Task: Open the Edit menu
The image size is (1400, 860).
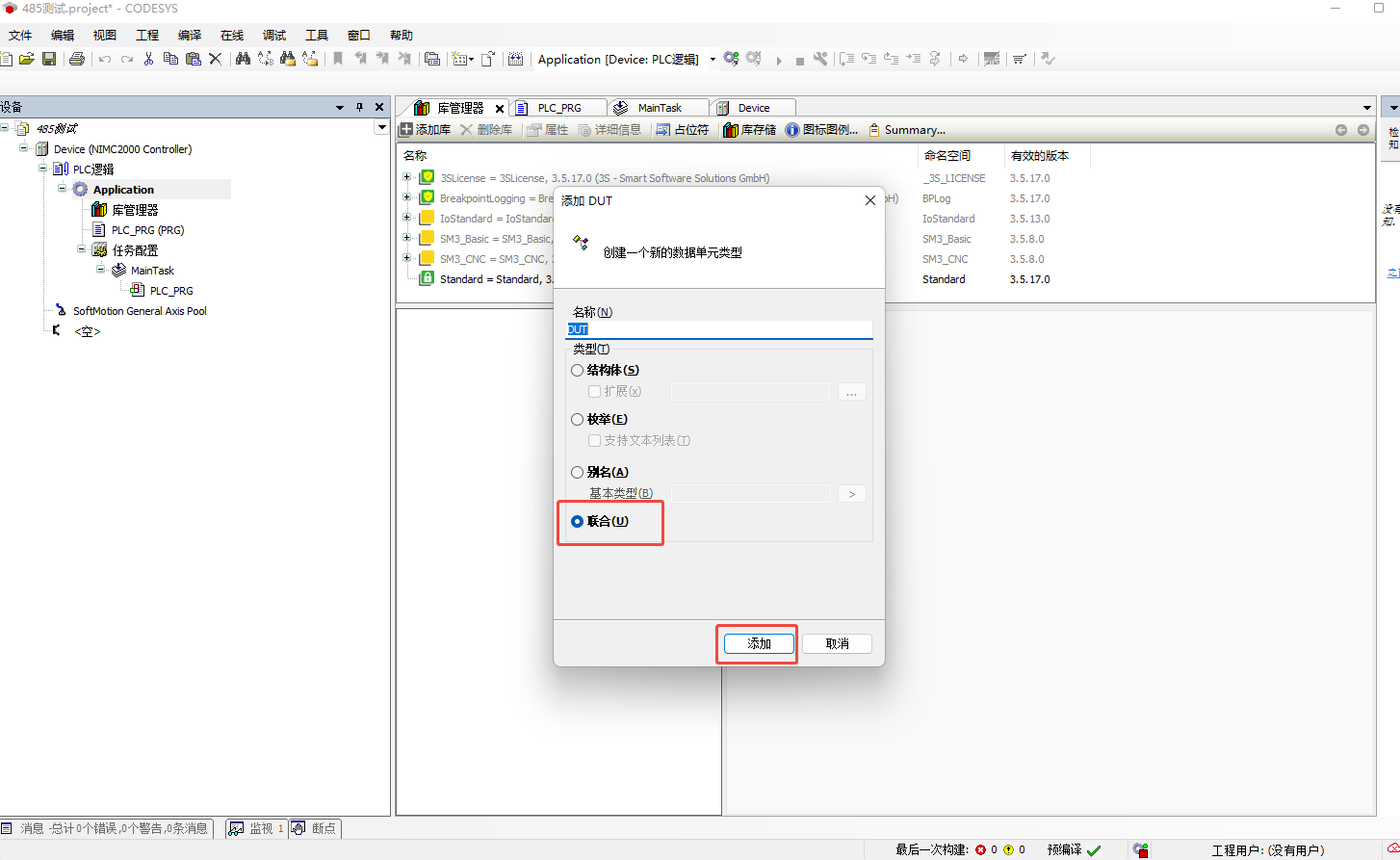Action: 63,35
